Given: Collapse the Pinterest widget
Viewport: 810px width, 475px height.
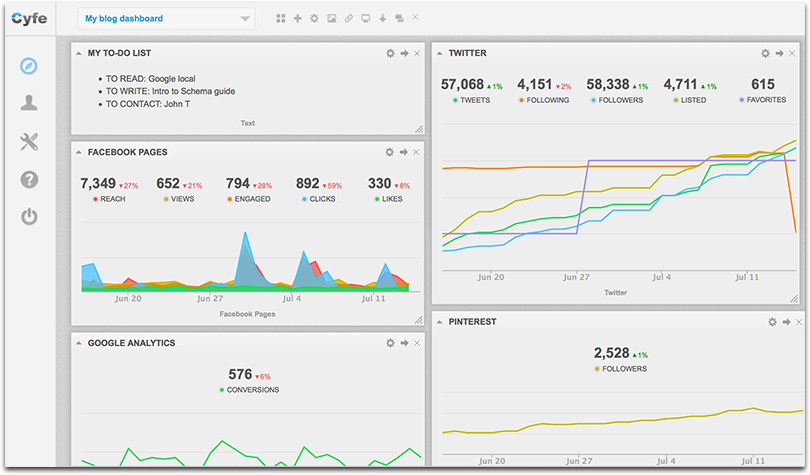Looking at the screenshot, I should tap(787, 322).
